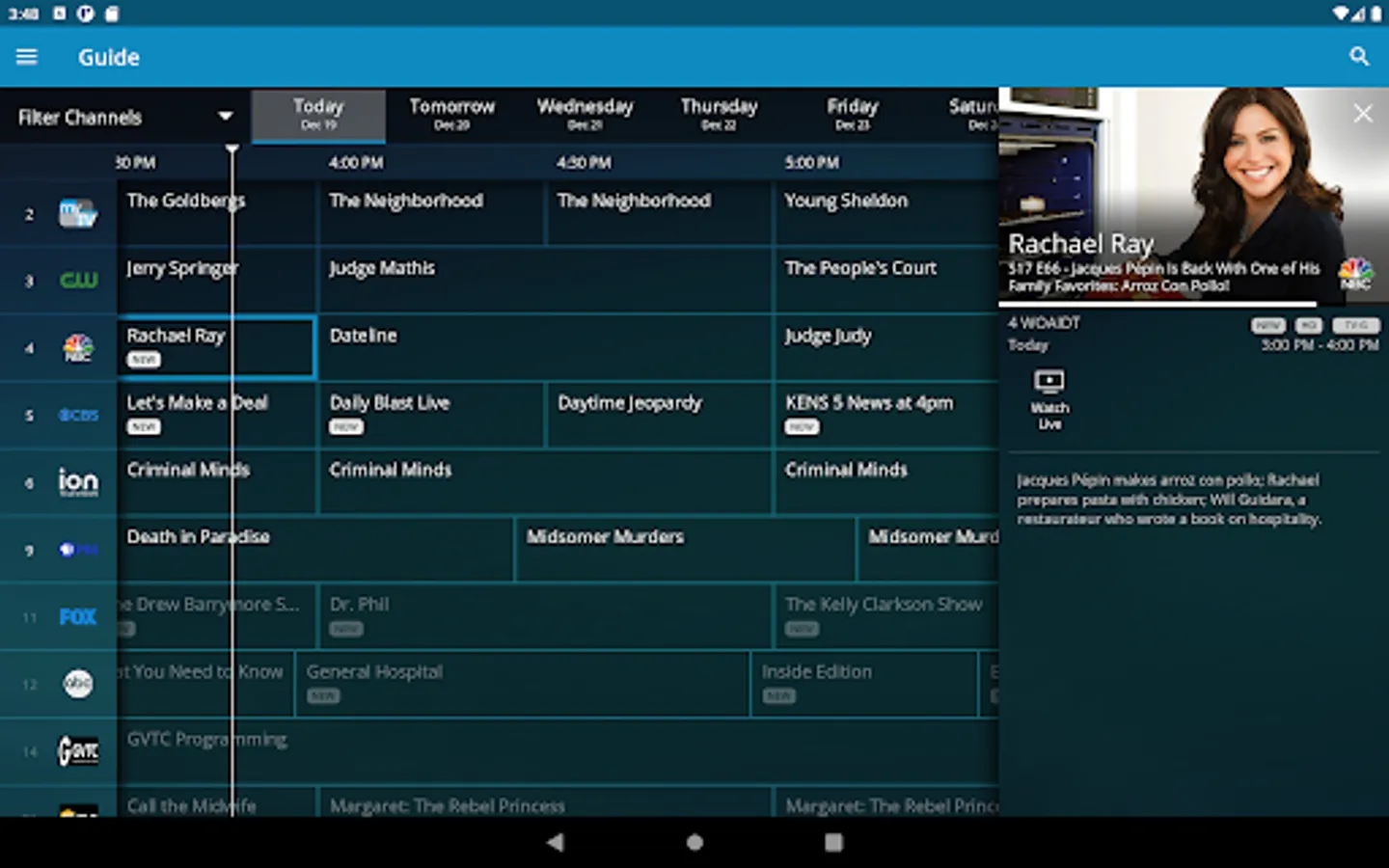The height and width of the screenshot is (868, 1389).
Task: Tap the current-time marker on timeline
Action: pyautogui.click(x=231, y=149)
